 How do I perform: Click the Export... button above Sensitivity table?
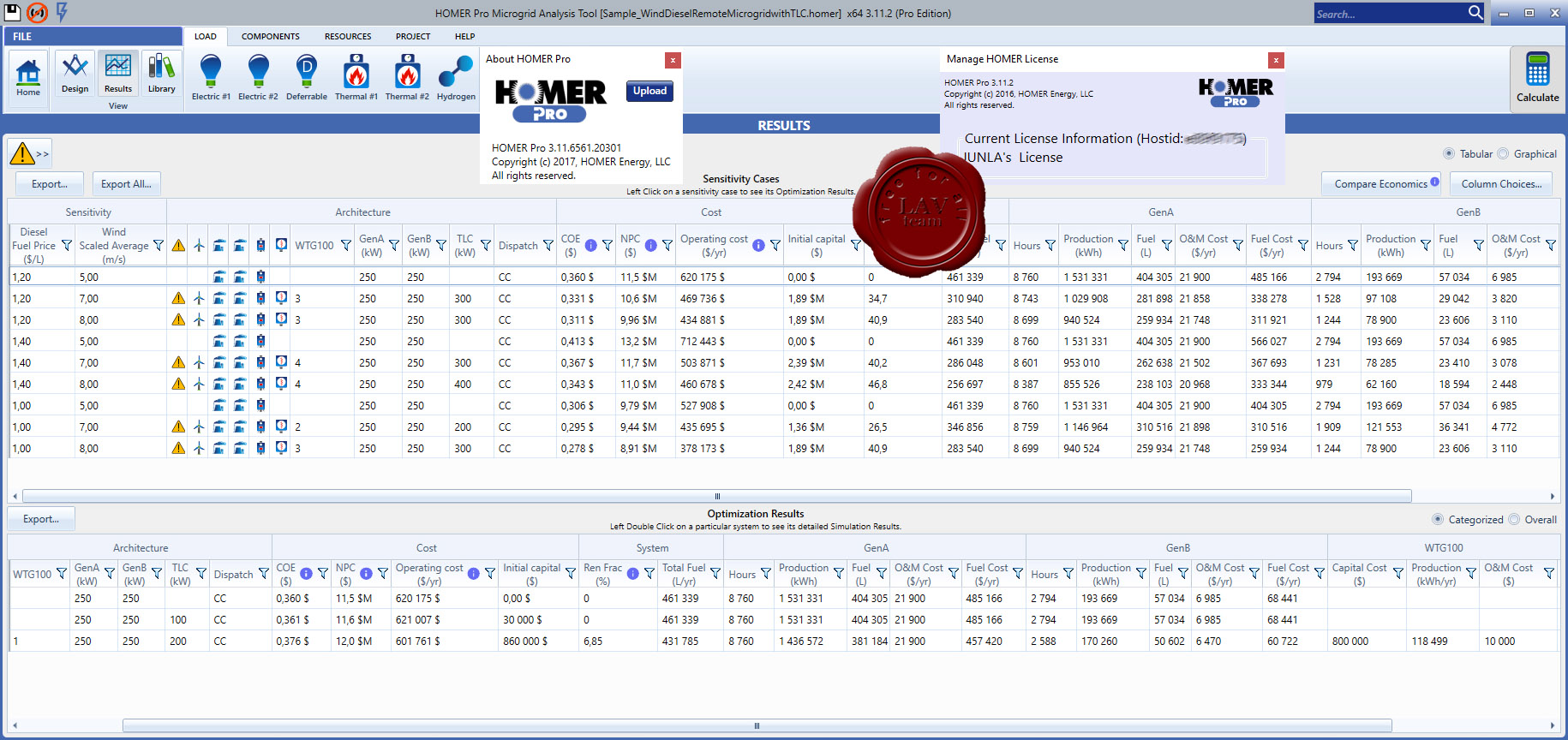tap(50, 184)
